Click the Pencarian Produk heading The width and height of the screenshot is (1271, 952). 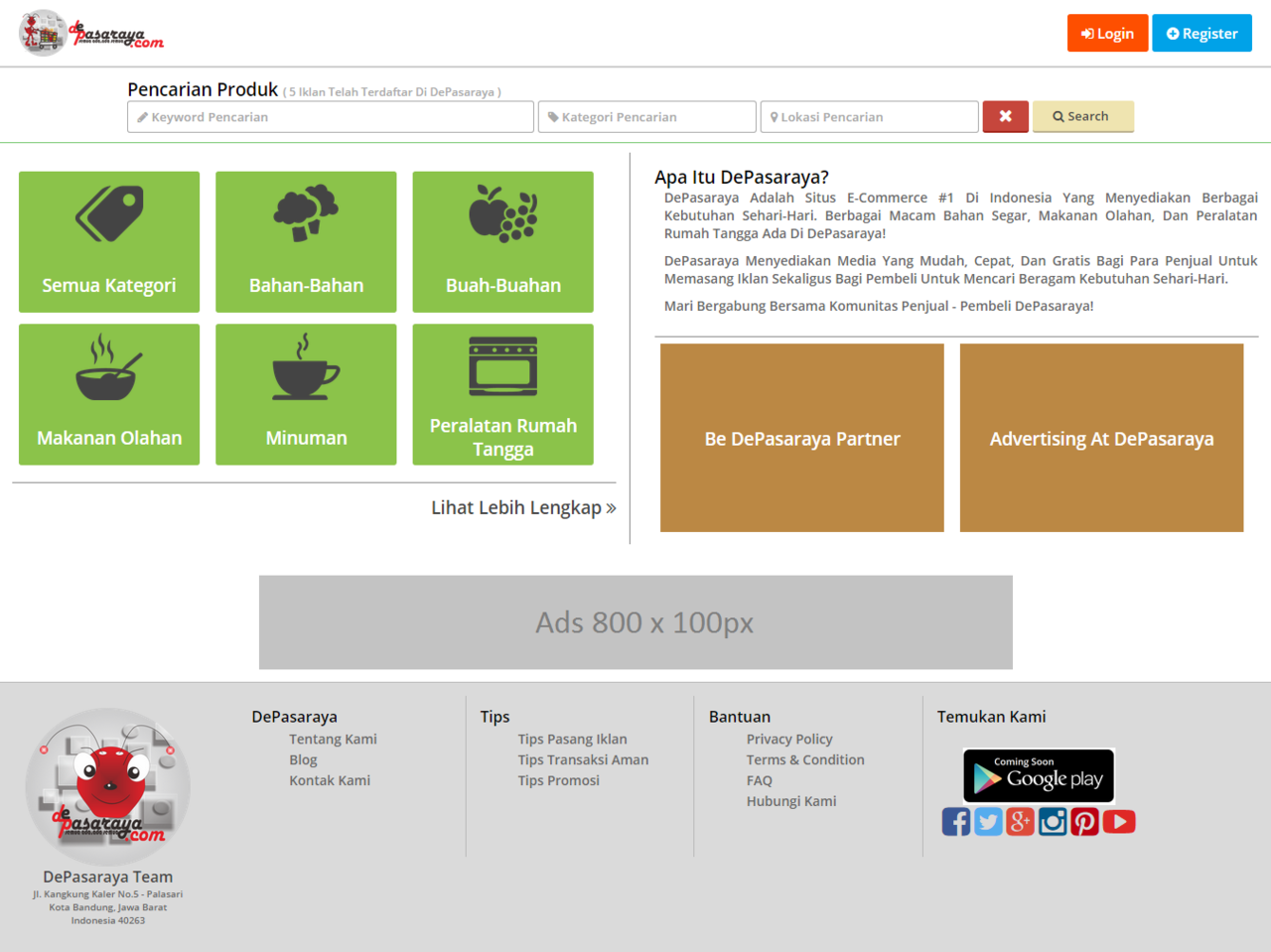[203, 89]
